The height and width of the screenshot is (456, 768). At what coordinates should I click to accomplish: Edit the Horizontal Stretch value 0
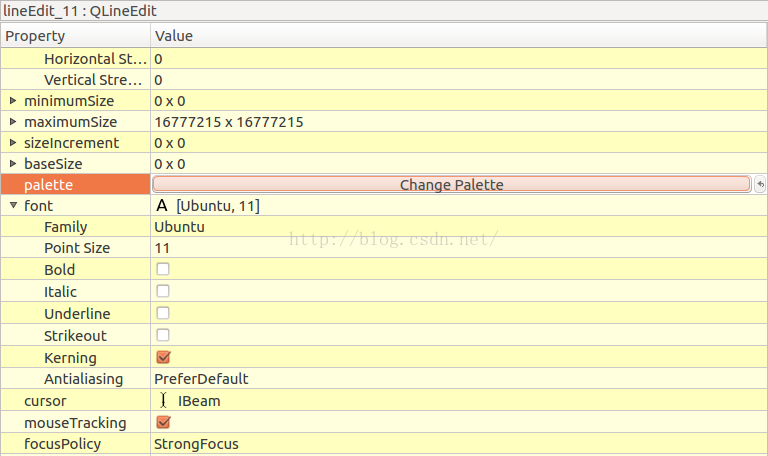(158, 59)
